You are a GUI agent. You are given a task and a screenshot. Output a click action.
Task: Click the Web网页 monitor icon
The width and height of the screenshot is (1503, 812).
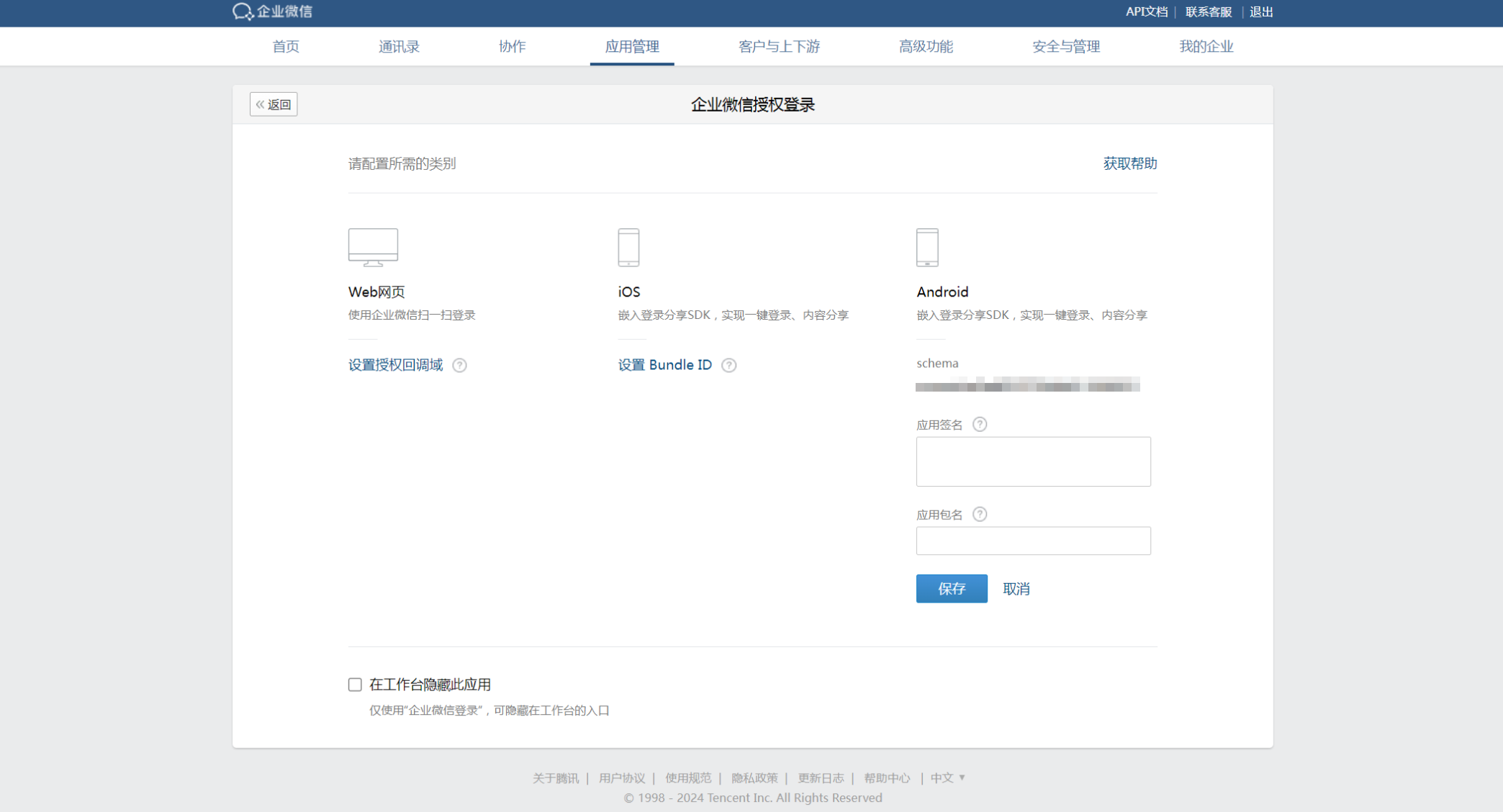pos(373,247)
